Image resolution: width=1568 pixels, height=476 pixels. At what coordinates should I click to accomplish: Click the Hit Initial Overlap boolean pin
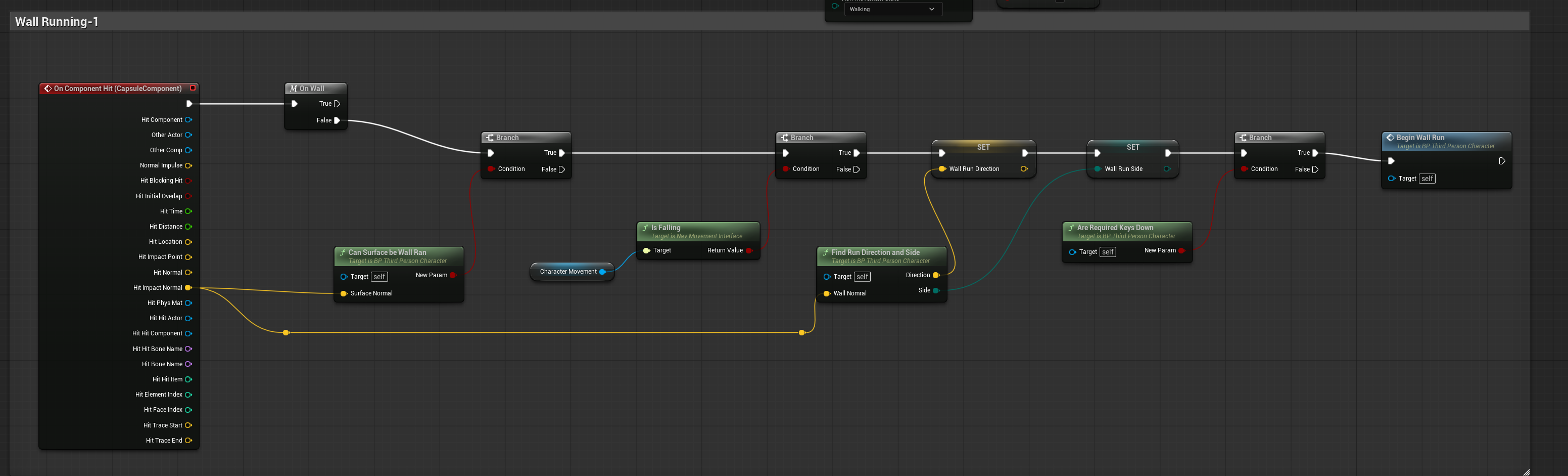pos(188,196)
